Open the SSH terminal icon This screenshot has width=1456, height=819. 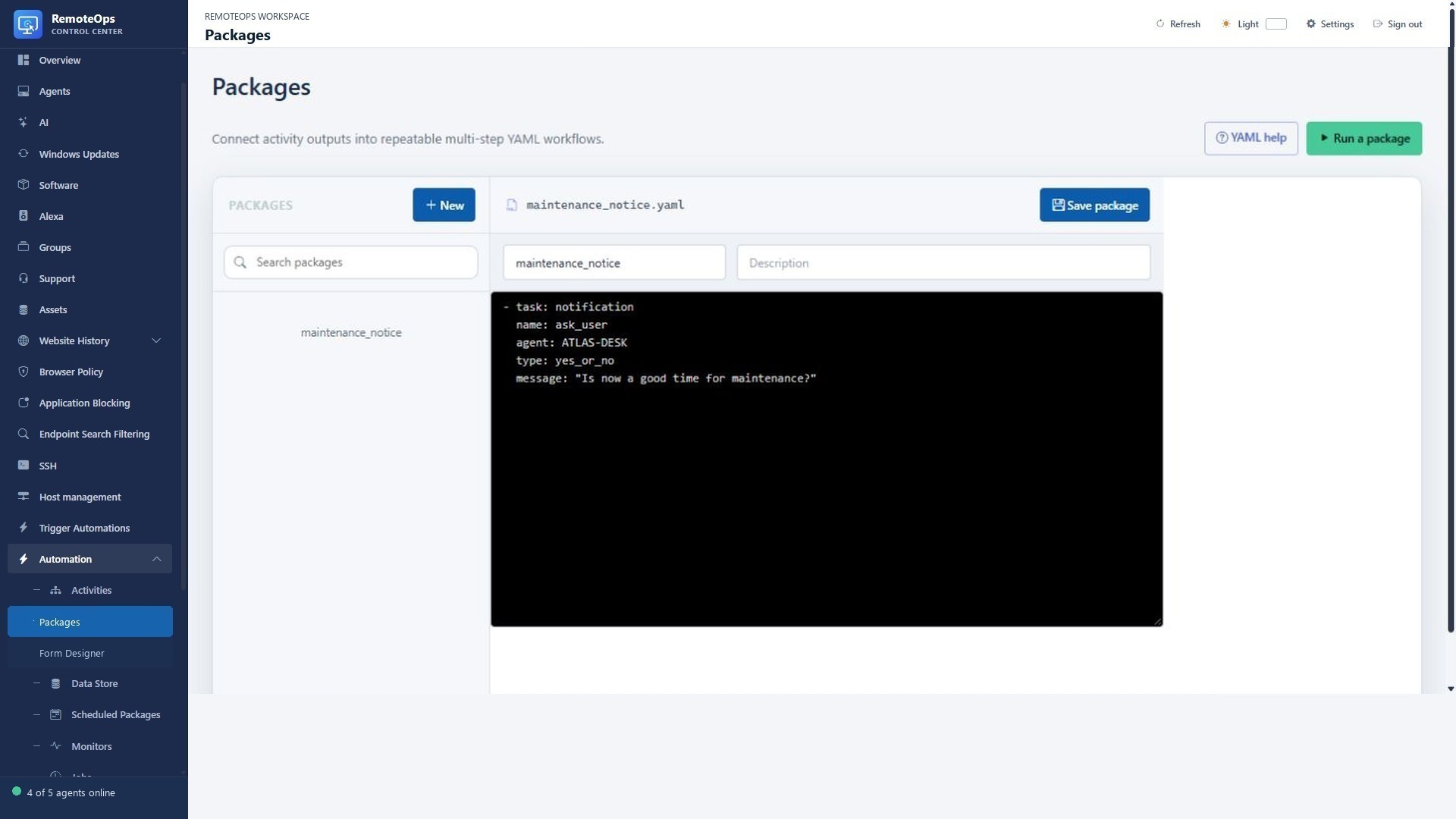[24, 466]
